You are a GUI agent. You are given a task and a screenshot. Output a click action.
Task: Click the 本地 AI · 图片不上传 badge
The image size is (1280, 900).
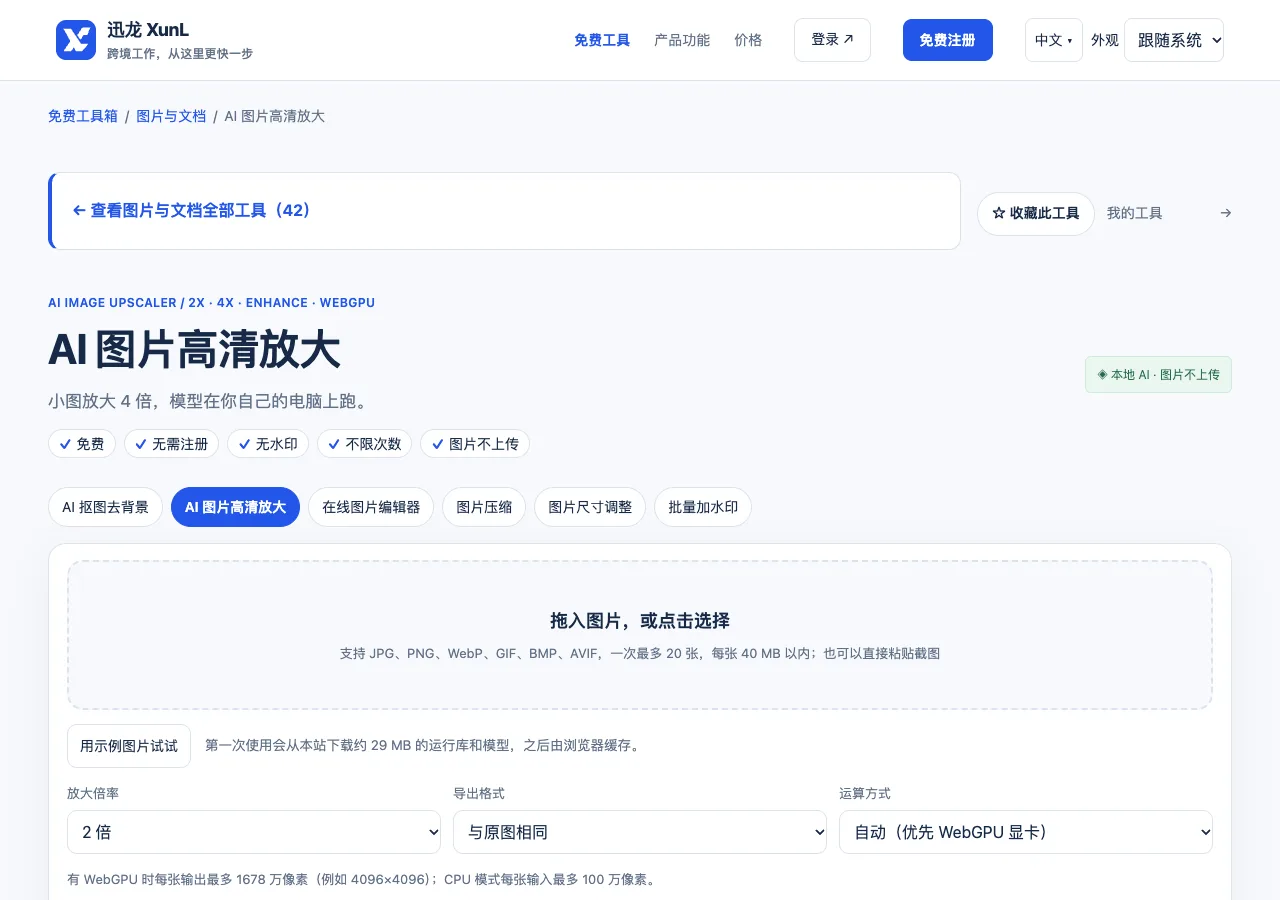[x=1158, y=375]
